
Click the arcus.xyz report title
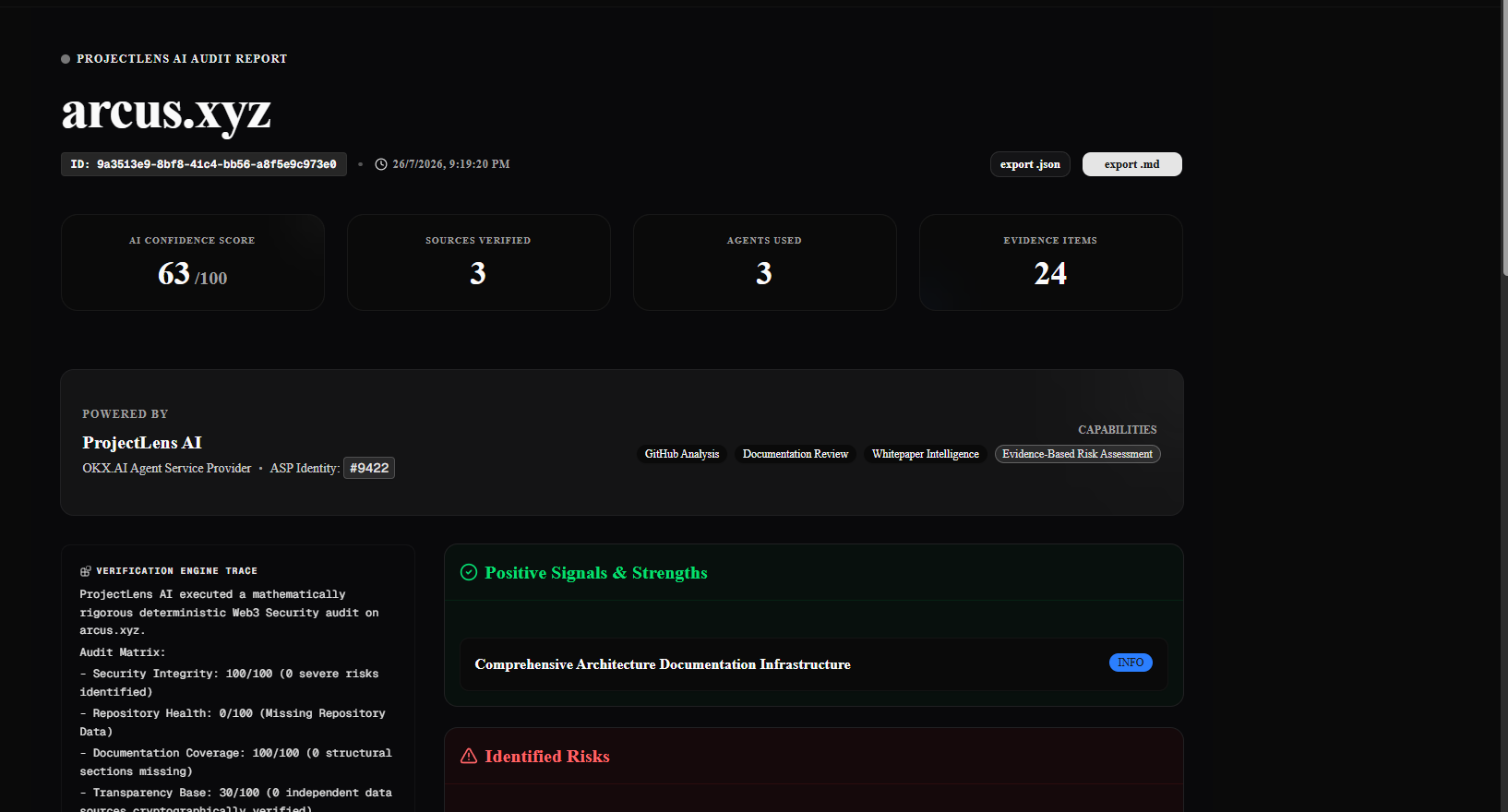pyautogui.click(x=166, y=112)
